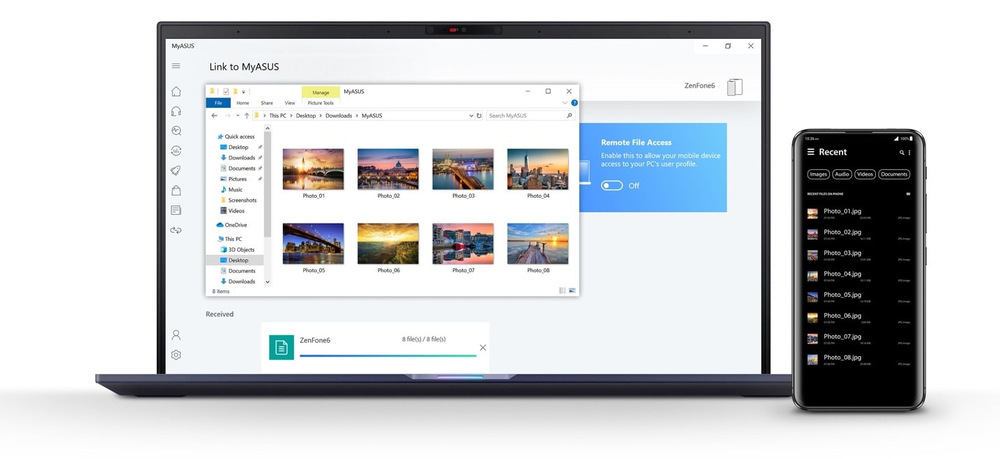Expand the File Explorer ribbon
The image size is (1000, 459).
click(564, 103)
